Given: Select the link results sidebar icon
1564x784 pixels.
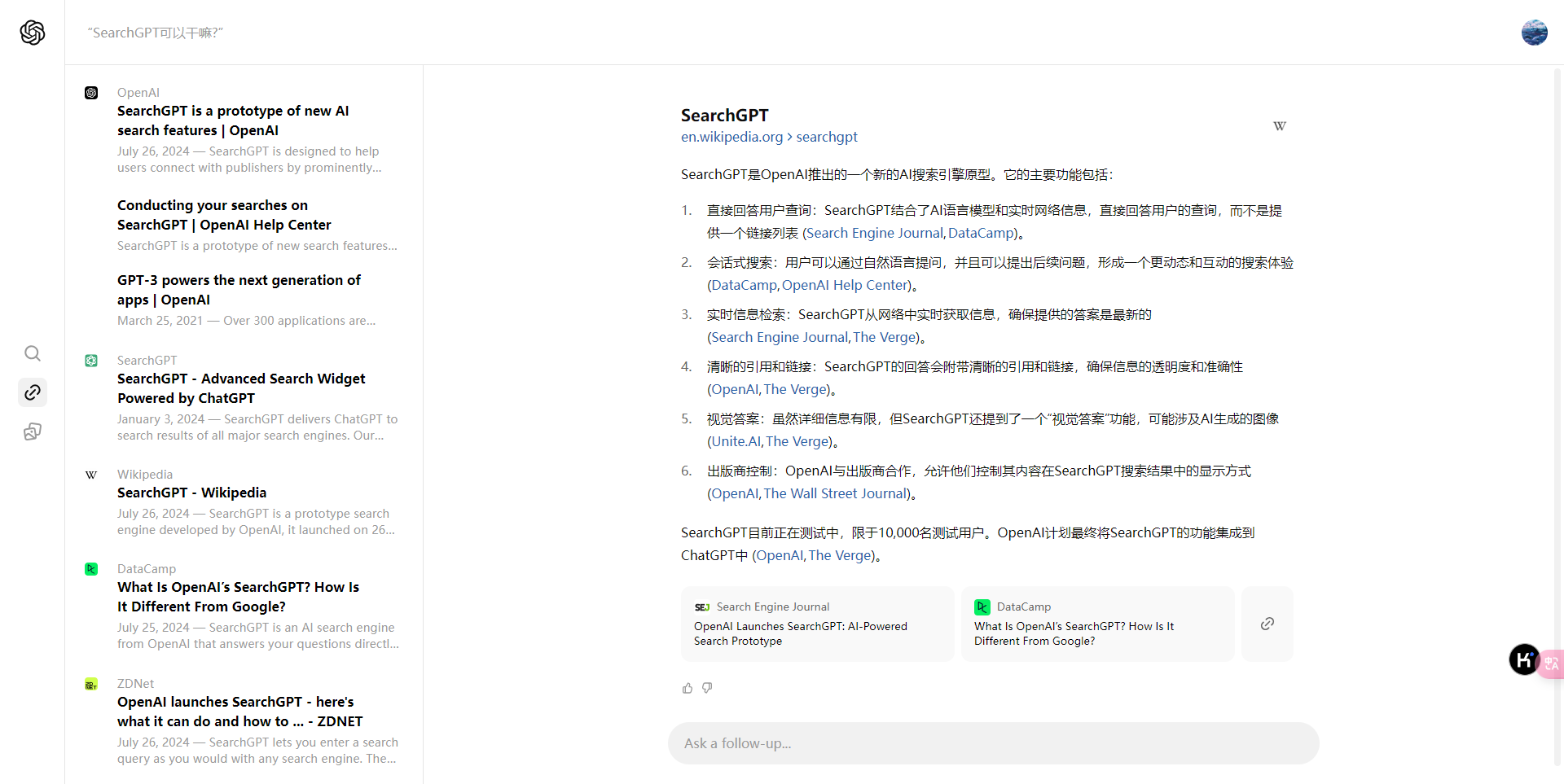Looking at the screenshot, I should tap(33, 392).
